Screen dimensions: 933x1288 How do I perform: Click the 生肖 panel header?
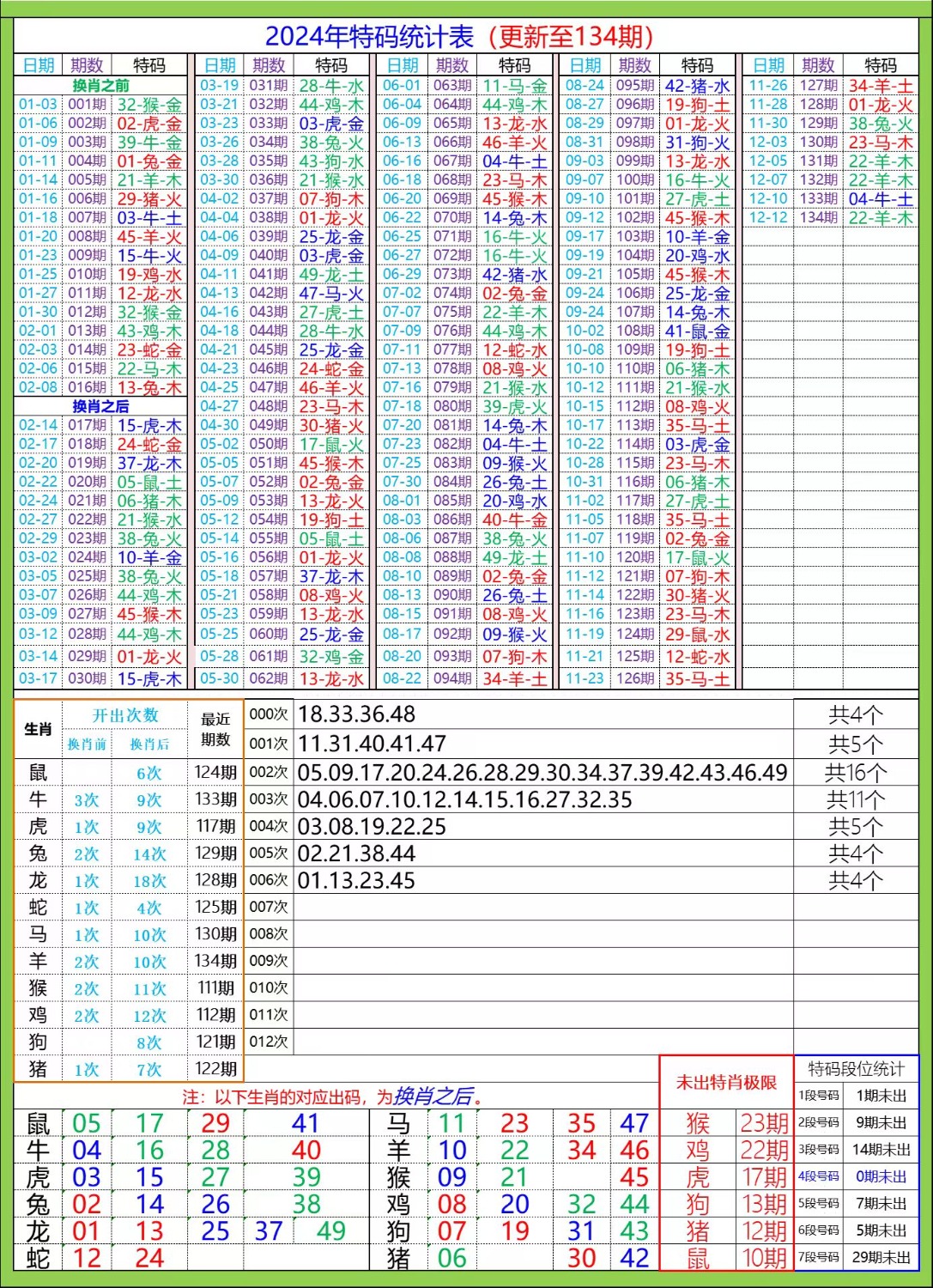pyautogui.click(x=37, y=730)
